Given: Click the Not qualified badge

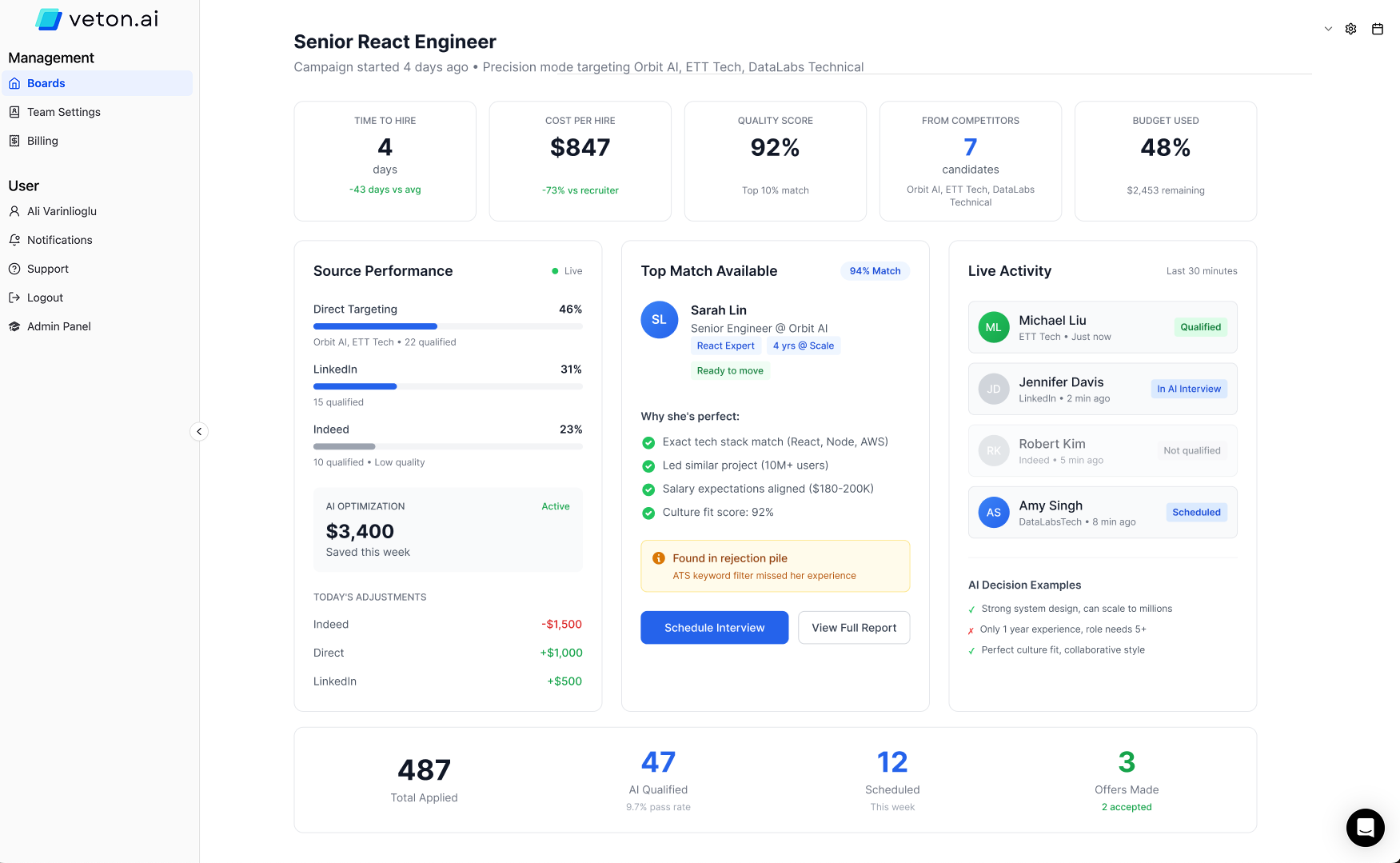Looking at the screenshot, I should pos(1191,450).
